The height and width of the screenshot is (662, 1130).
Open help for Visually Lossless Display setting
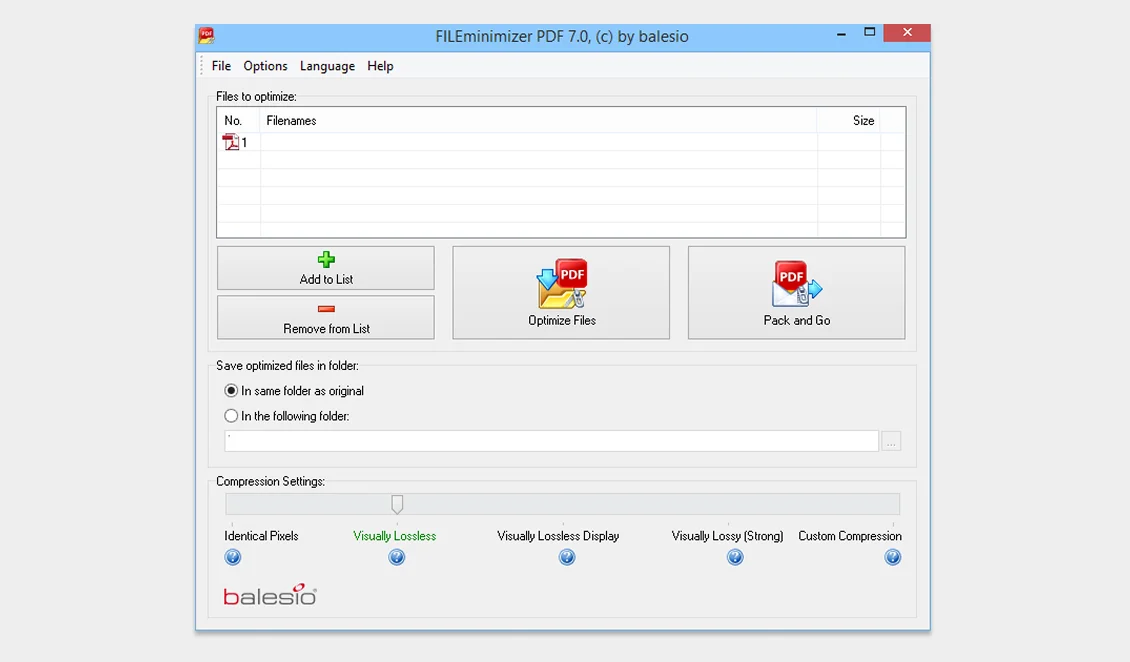tap(567, 557)
